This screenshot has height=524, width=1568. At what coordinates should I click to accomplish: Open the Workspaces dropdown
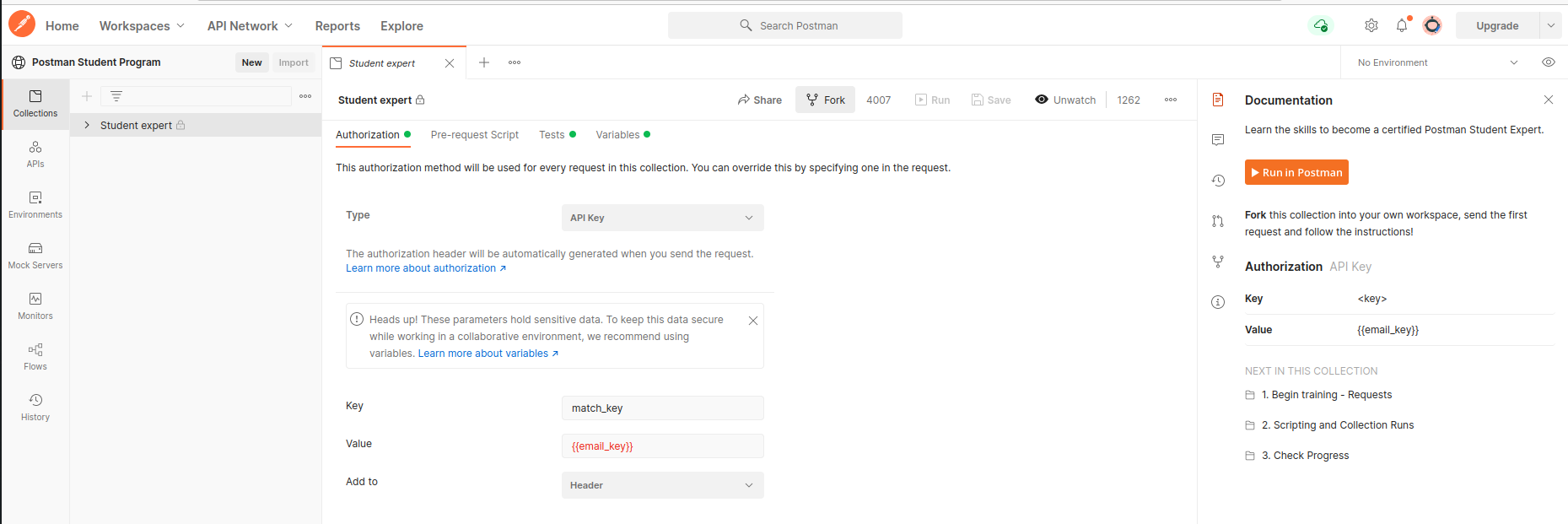[142, 26]
